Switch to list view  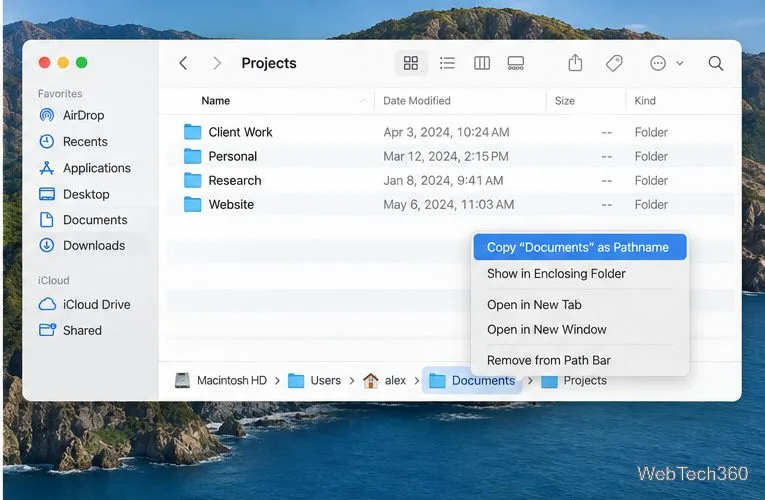point(447,63)
